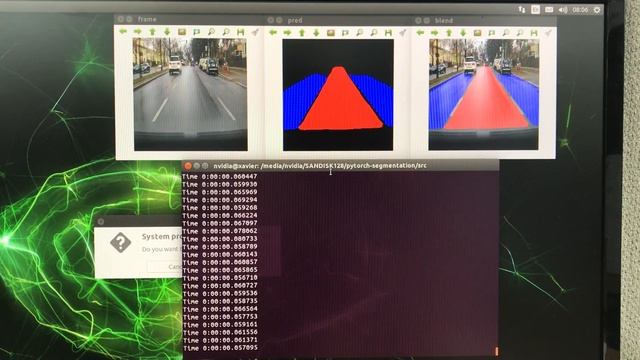Screen dimensions: 640x360
Task: Save the pred window image
Action: tap(388, 32)
